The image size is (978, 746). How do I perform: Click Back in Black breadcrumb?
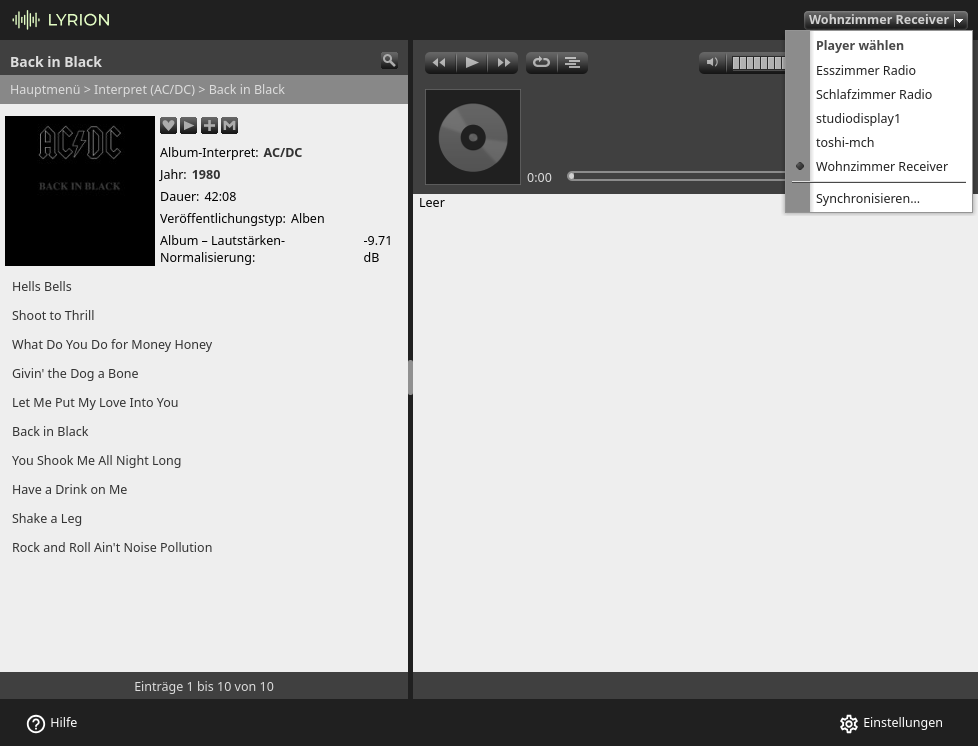[246, 89]
